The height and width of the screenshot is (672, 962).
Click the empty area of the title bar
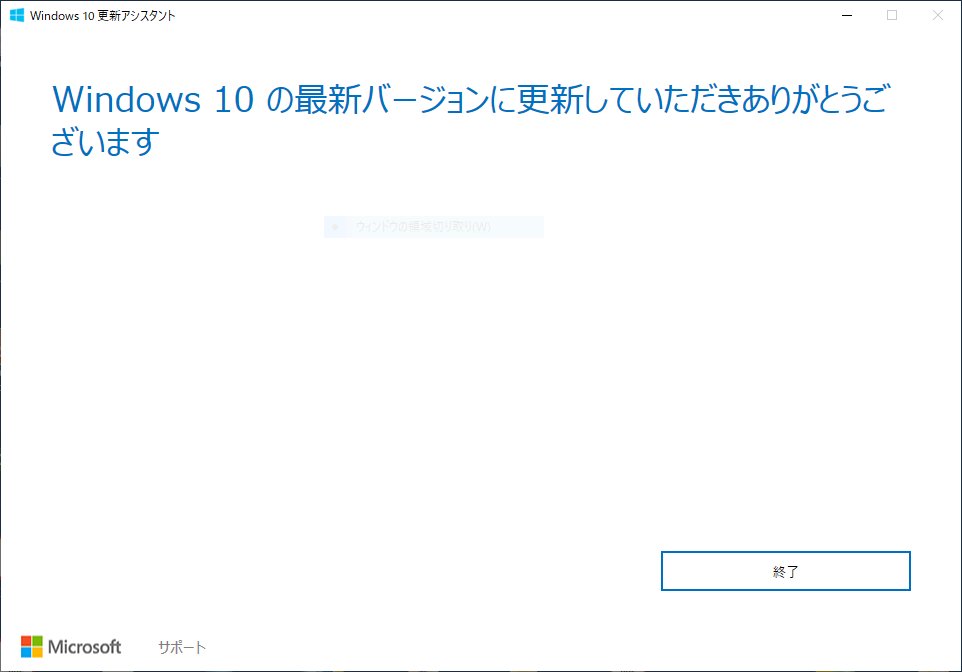click(500, 15)
